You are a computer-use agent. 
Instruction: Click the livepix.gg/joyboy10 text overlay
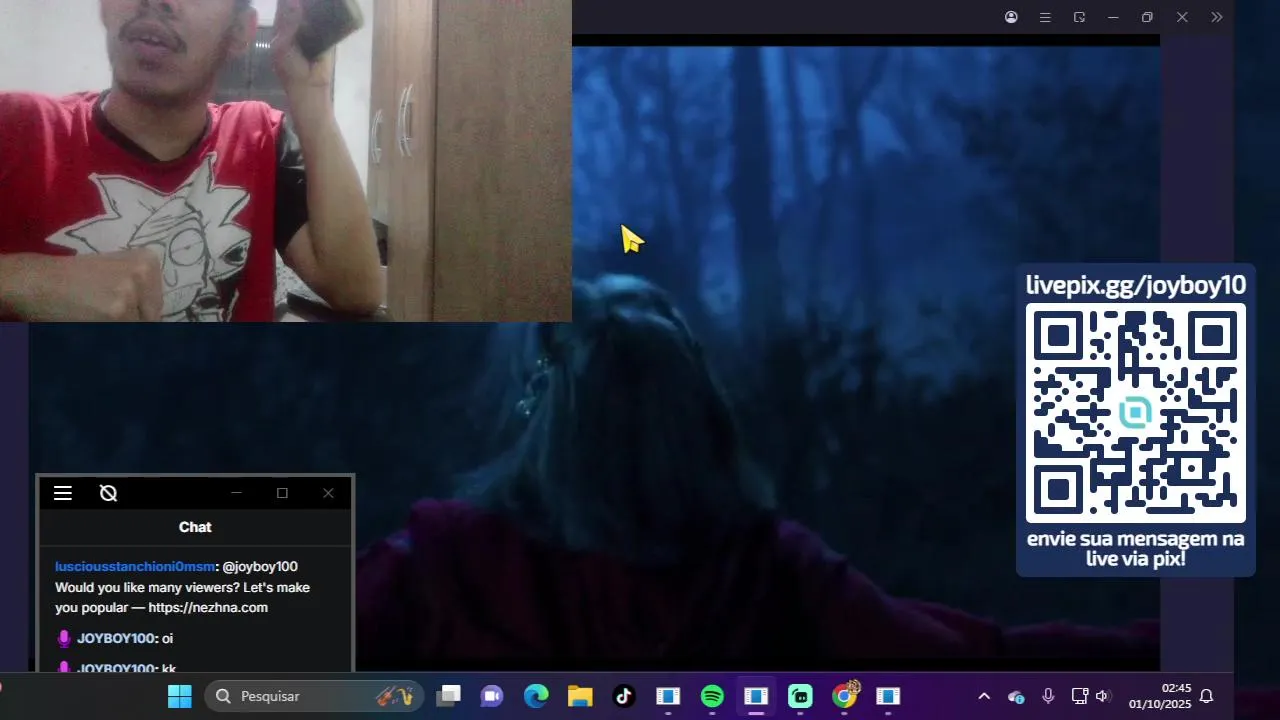point(1136,285)
